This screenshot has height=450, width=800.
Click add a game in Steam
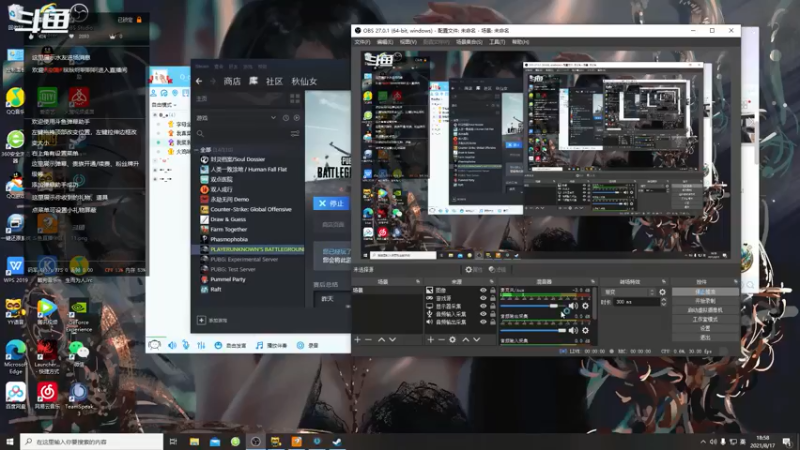[212, 320]
